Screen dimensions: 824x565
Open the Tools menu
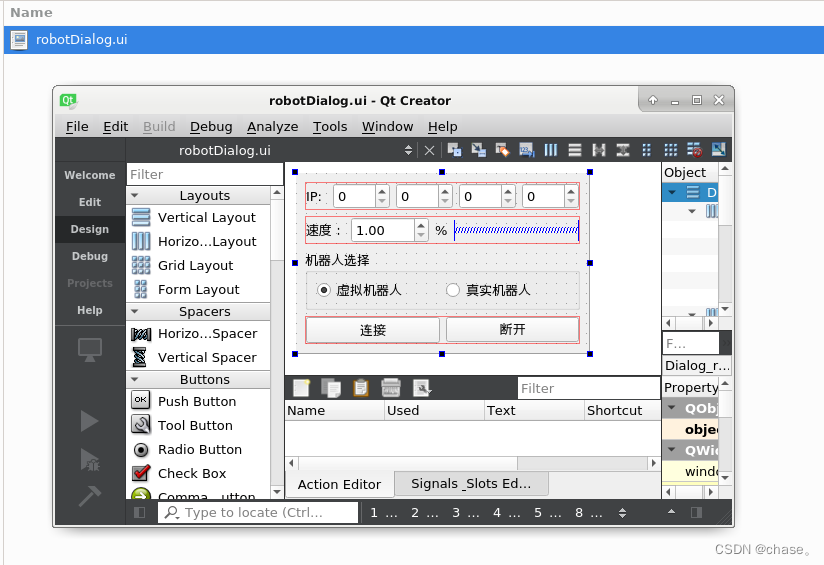tap(330, 127)
